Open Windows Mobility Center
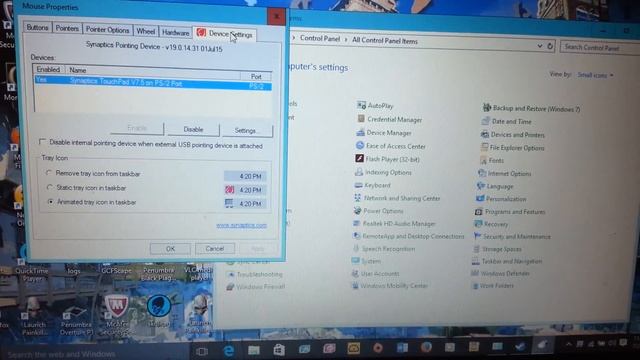 click(x=389, y=286)
